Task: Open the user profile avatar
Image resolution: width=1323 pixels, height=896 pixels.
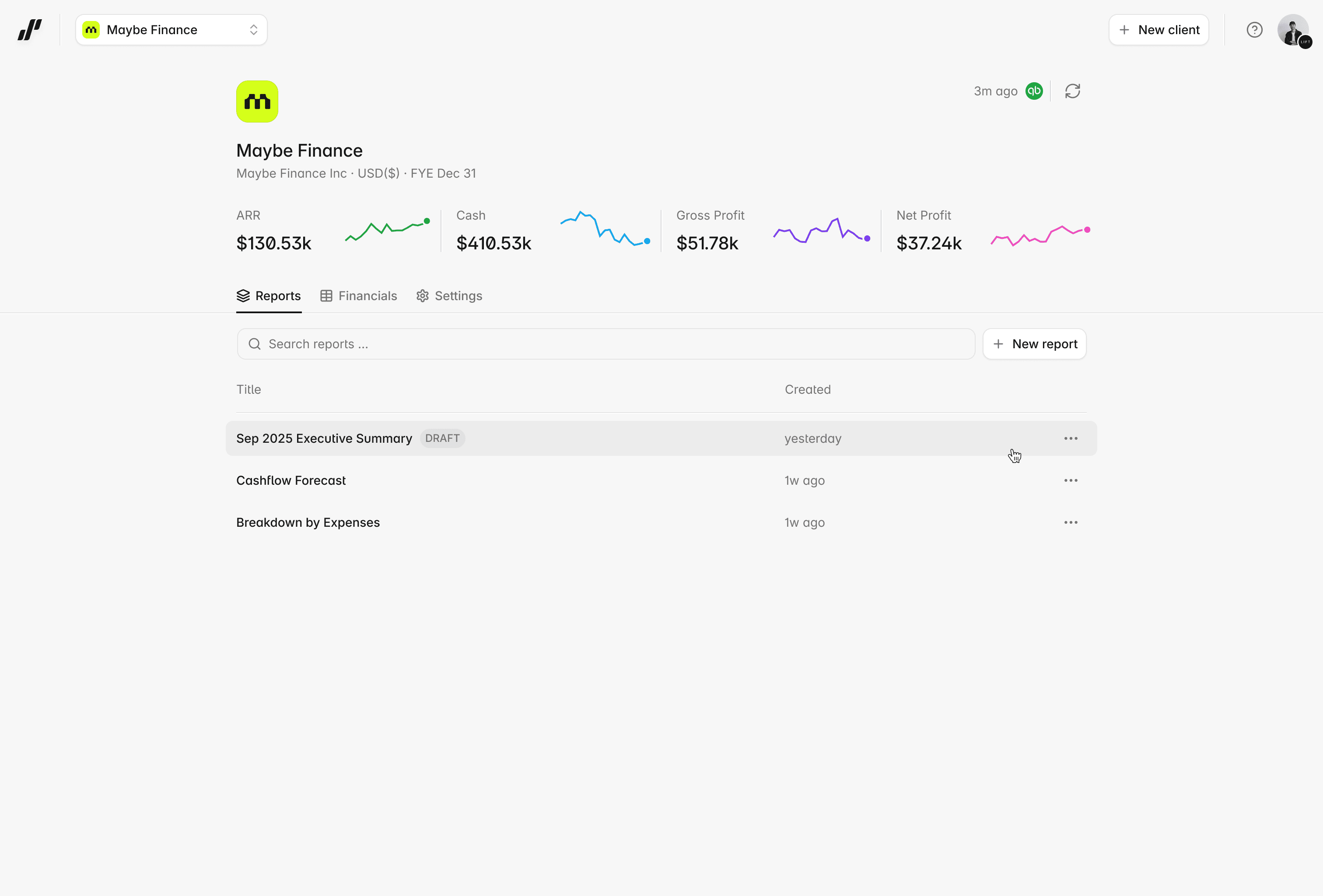Action: (1293, 30)
